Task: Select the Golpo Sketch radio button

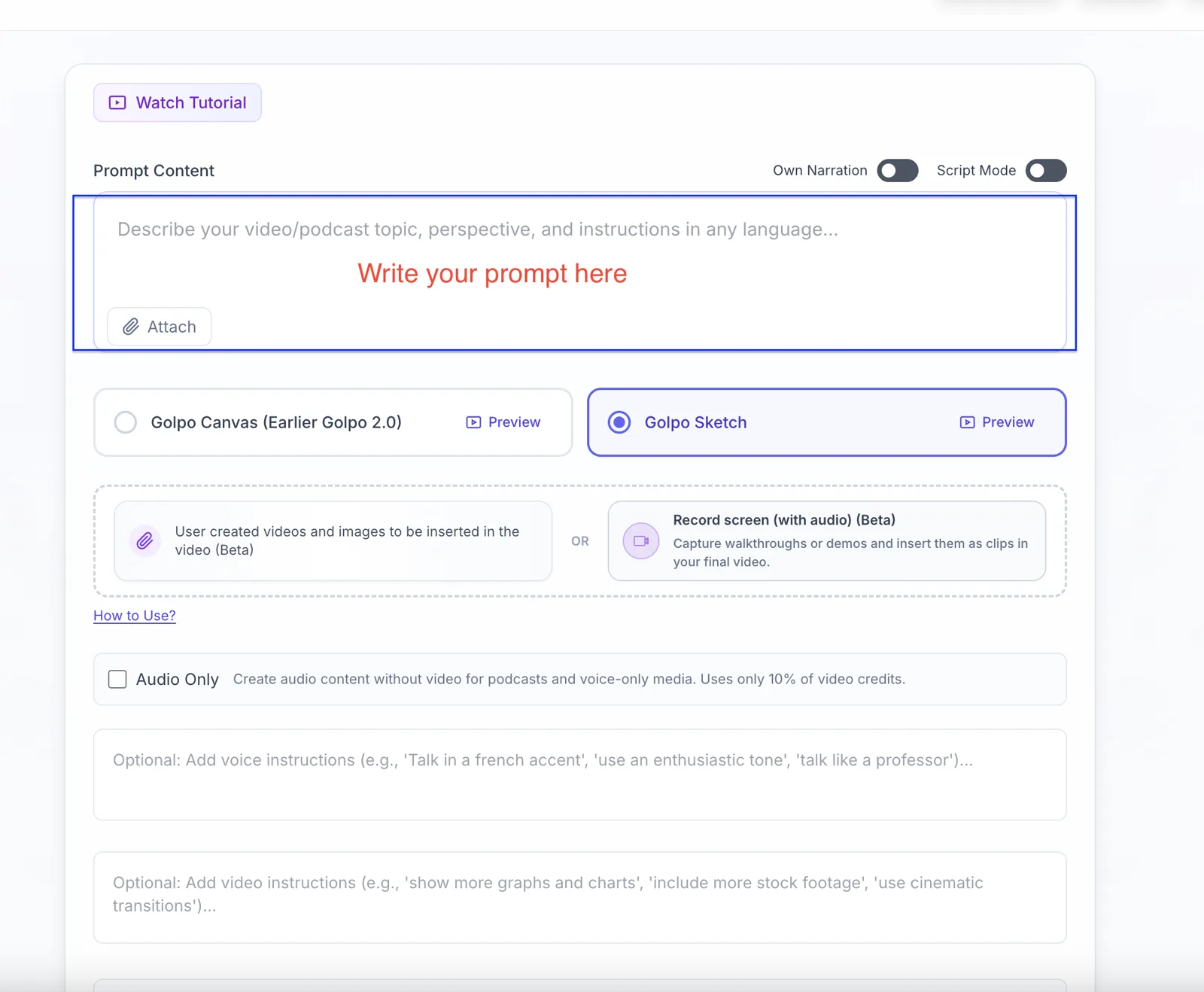Action: (619, 422)
